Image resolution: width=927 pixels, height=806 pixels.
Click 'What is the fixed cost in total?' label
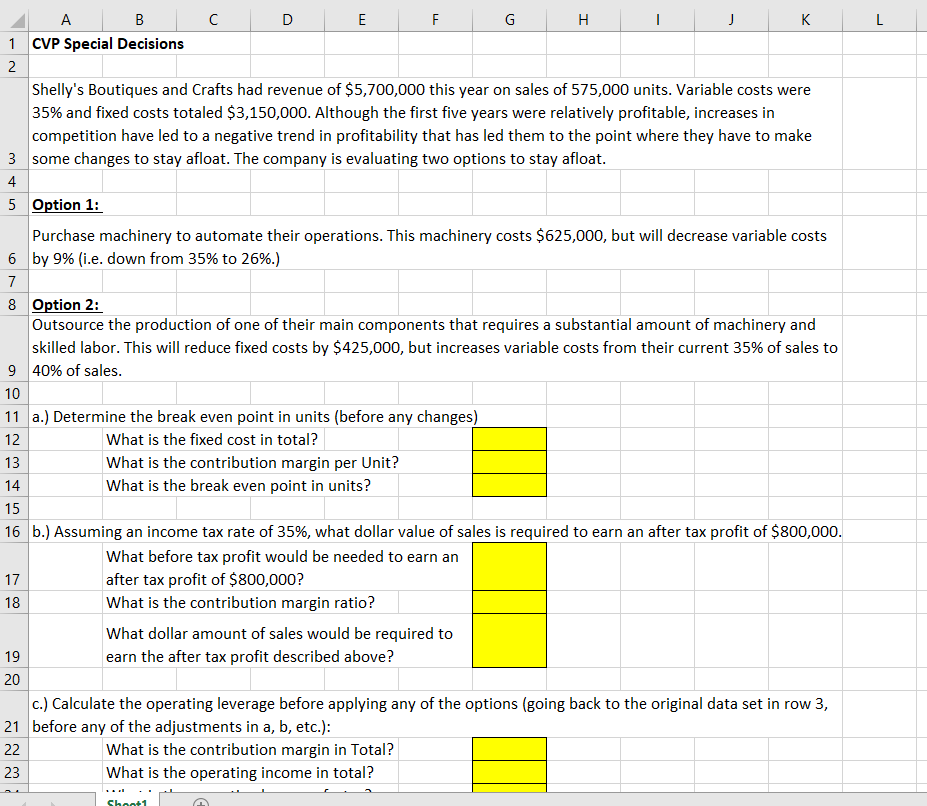212,439
